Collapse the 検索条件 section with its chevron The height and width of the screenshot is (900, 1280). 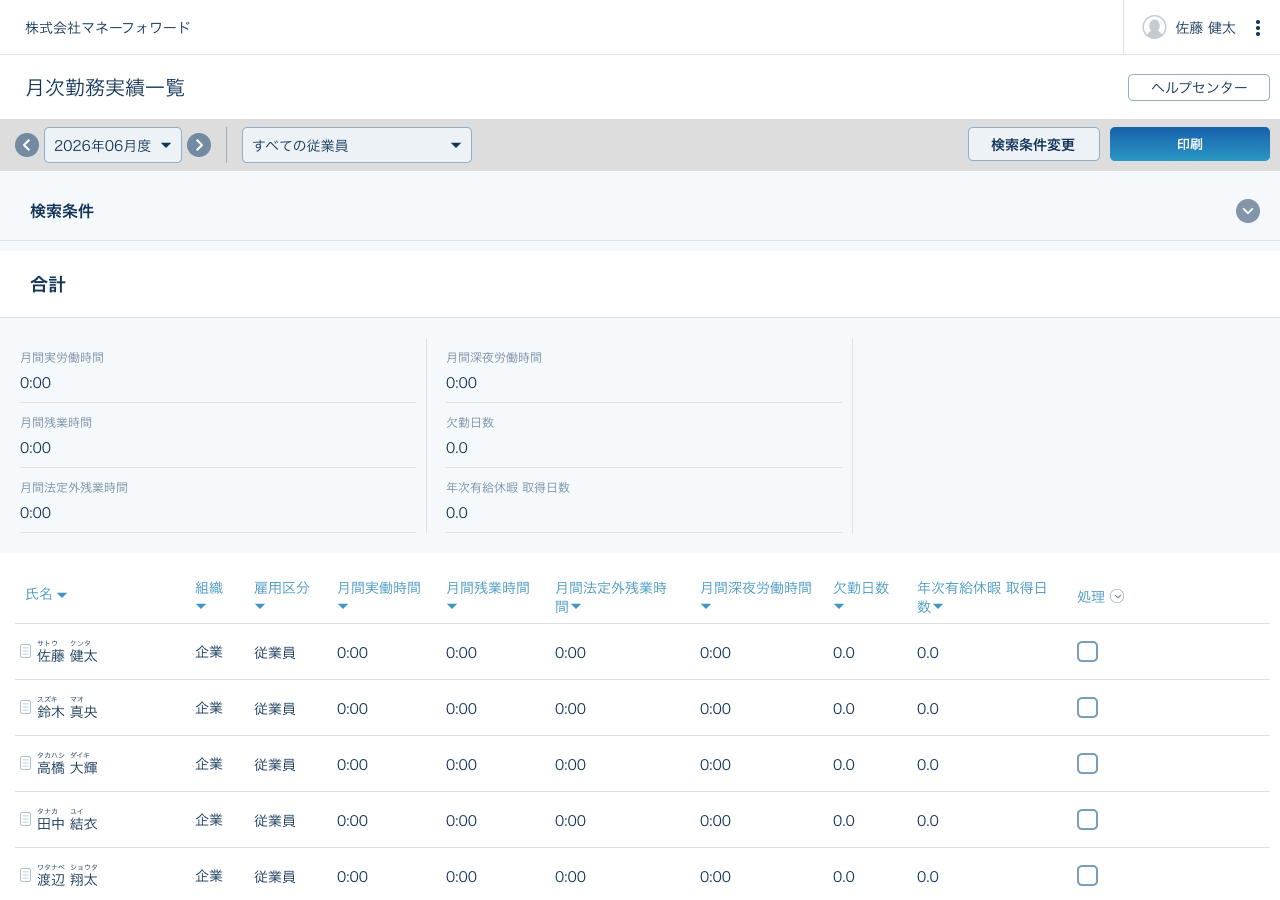click(1247, 211)
